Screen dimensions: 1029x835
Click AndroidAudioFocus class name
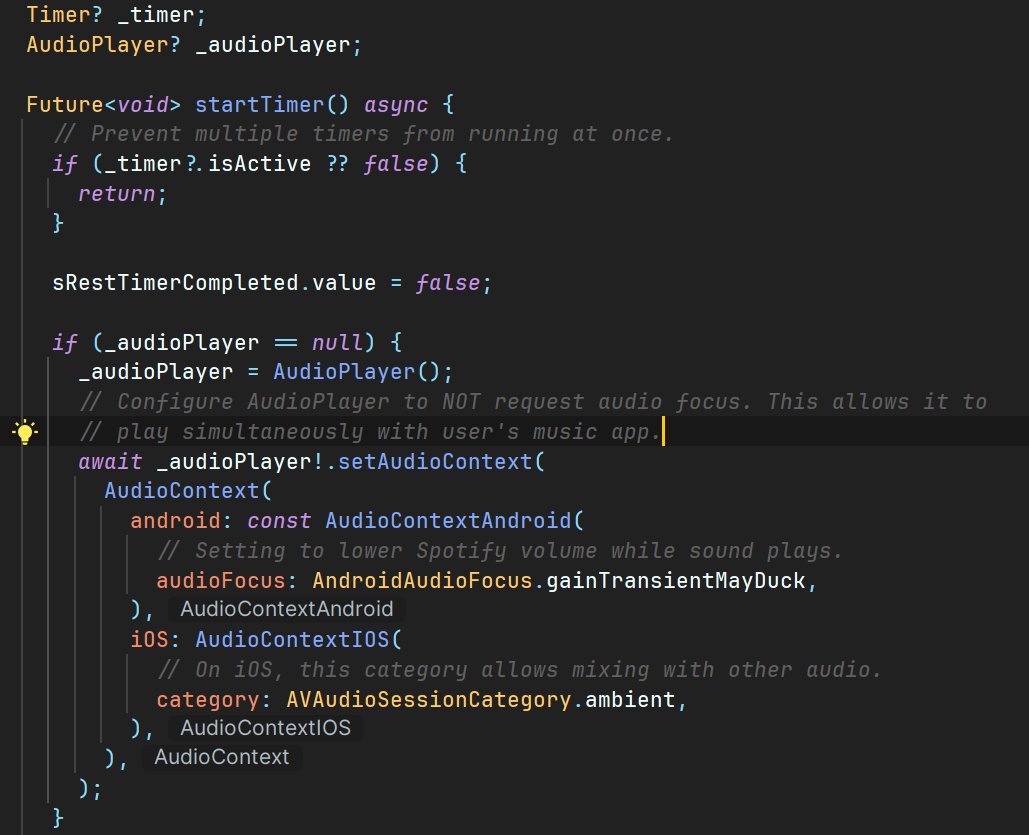(422, 581)
